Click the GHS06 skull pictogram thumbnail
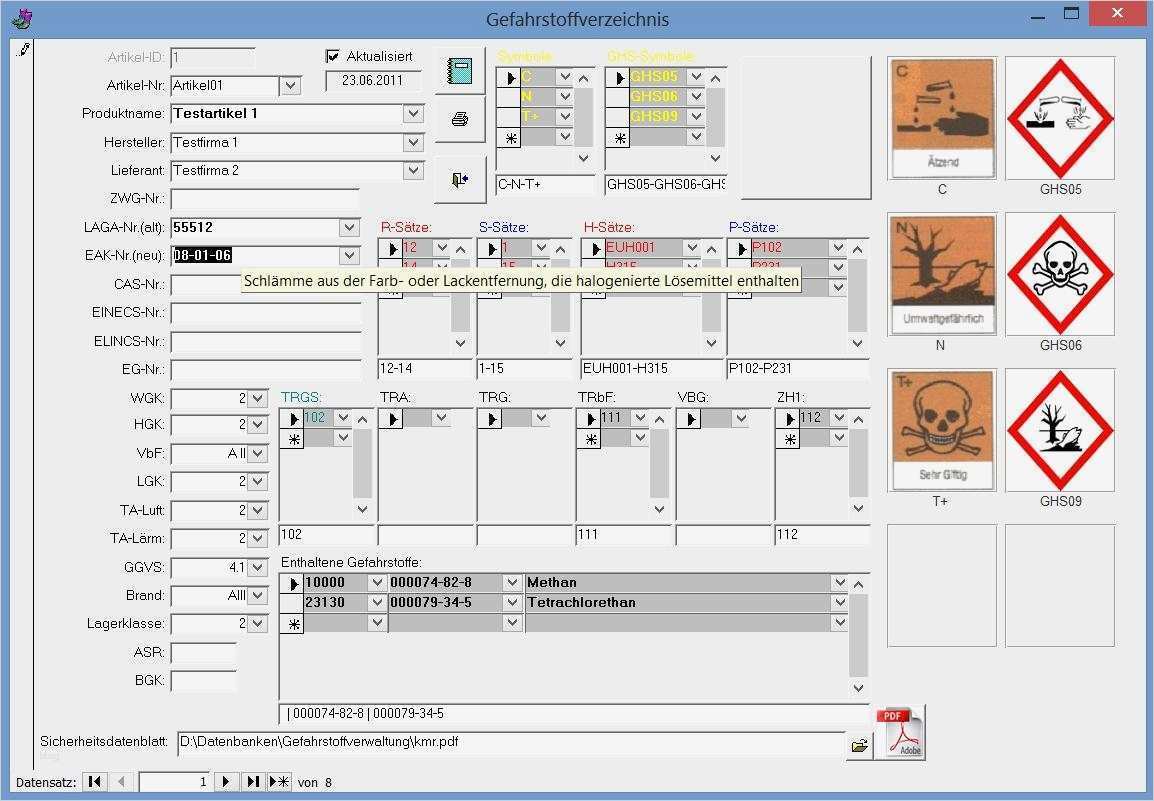Image resolution: width=1154 pixels, height=801 pixels. point(1059,272)
